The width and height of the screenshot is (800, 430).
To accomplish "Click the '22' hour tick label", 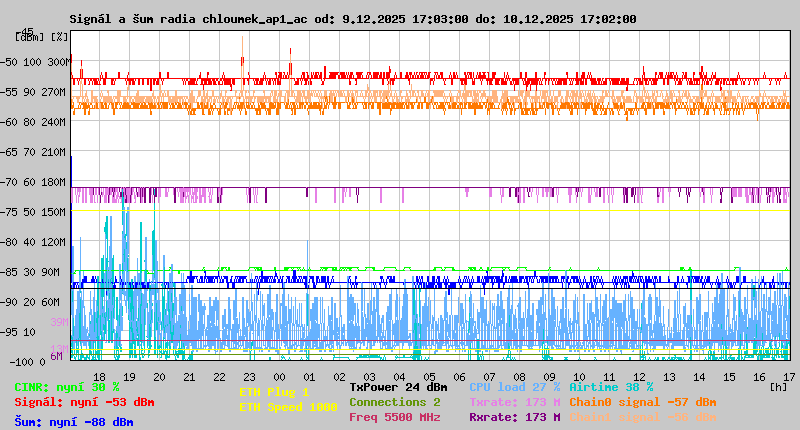I will [x=219, y=377].
